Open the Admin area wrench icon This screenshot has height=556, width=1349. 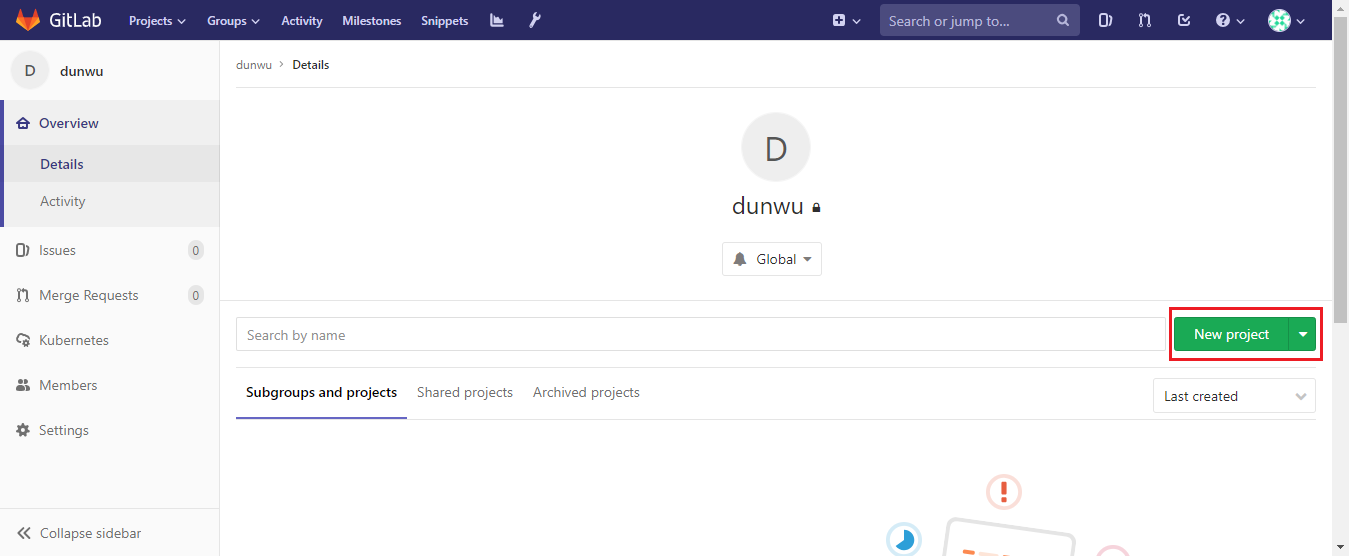[535, 20]
